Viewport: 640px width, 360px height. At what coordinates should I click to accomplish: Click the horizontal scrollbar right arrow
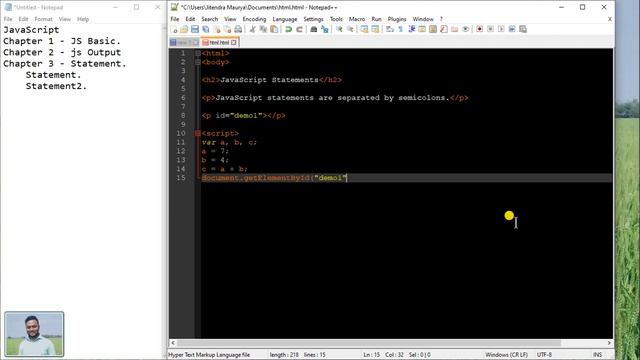pos(609,343)
